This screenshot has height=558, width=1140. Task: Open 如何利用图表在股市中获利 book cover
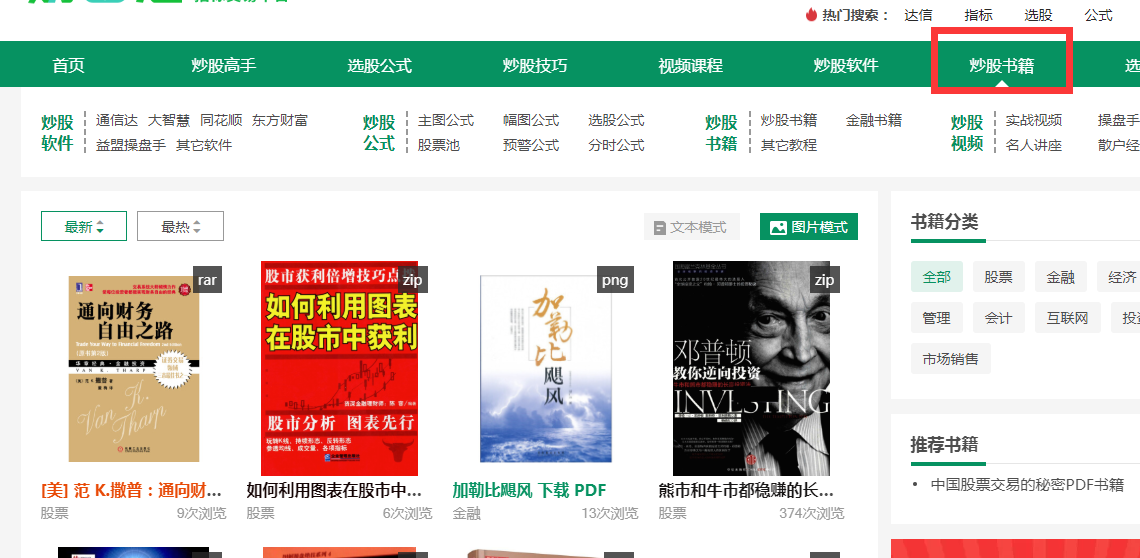click(x=340, y=368)
